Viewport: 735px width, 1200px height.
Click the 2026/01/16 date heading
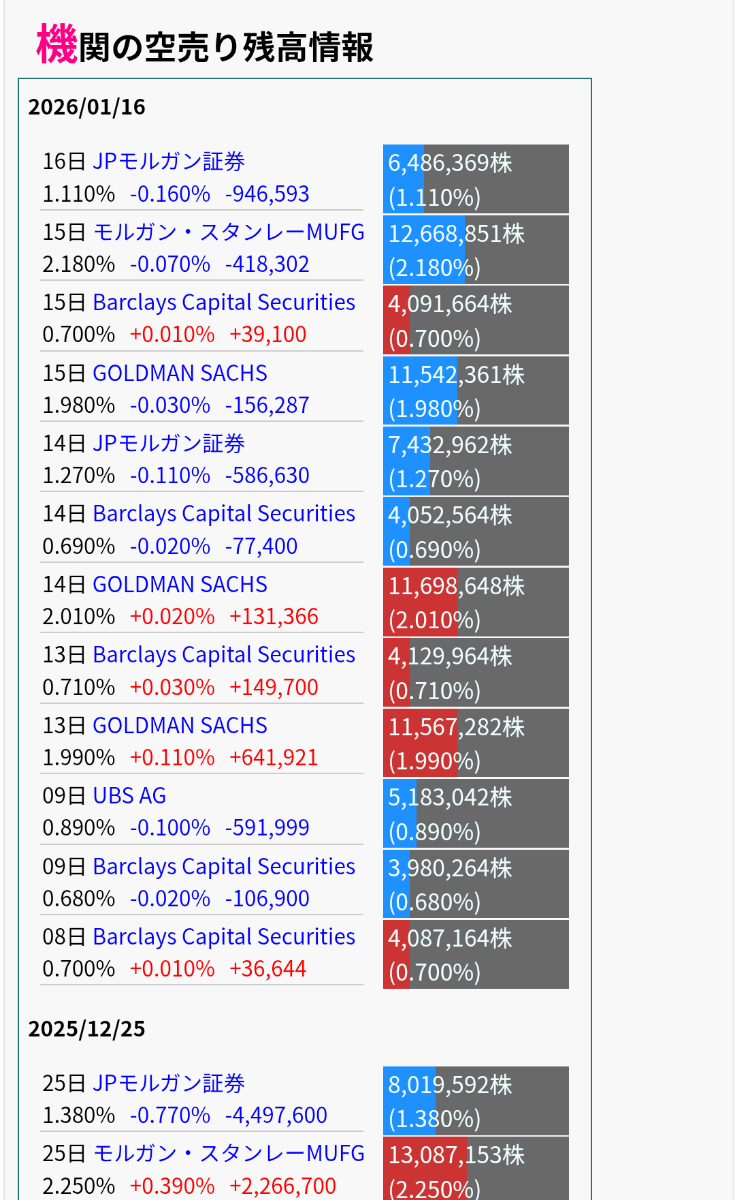coord(87,108)
